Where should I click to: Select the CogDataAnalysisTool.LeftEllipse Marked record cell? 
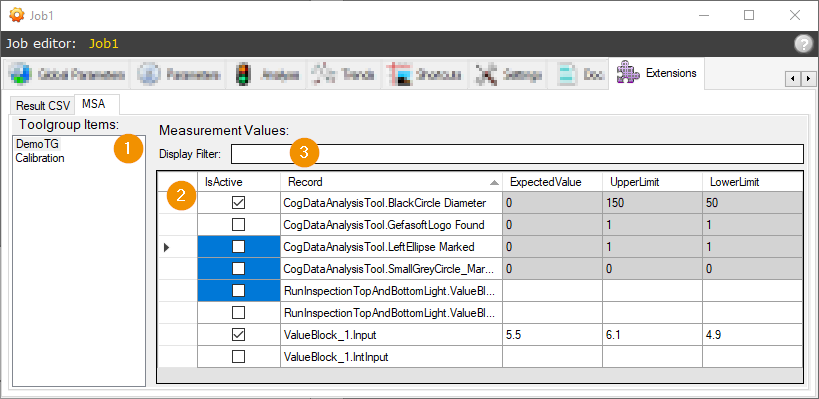pos(391,247)
